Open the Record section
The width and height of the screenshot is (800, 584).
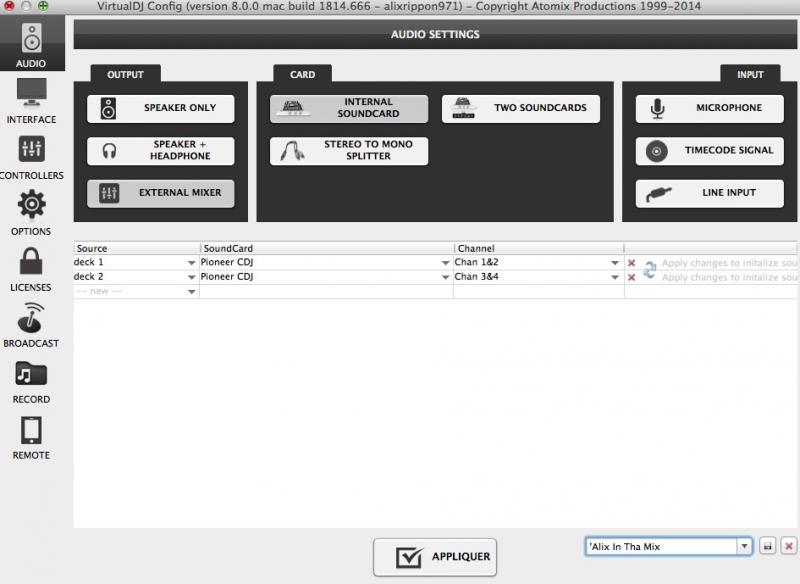point(32,381)
